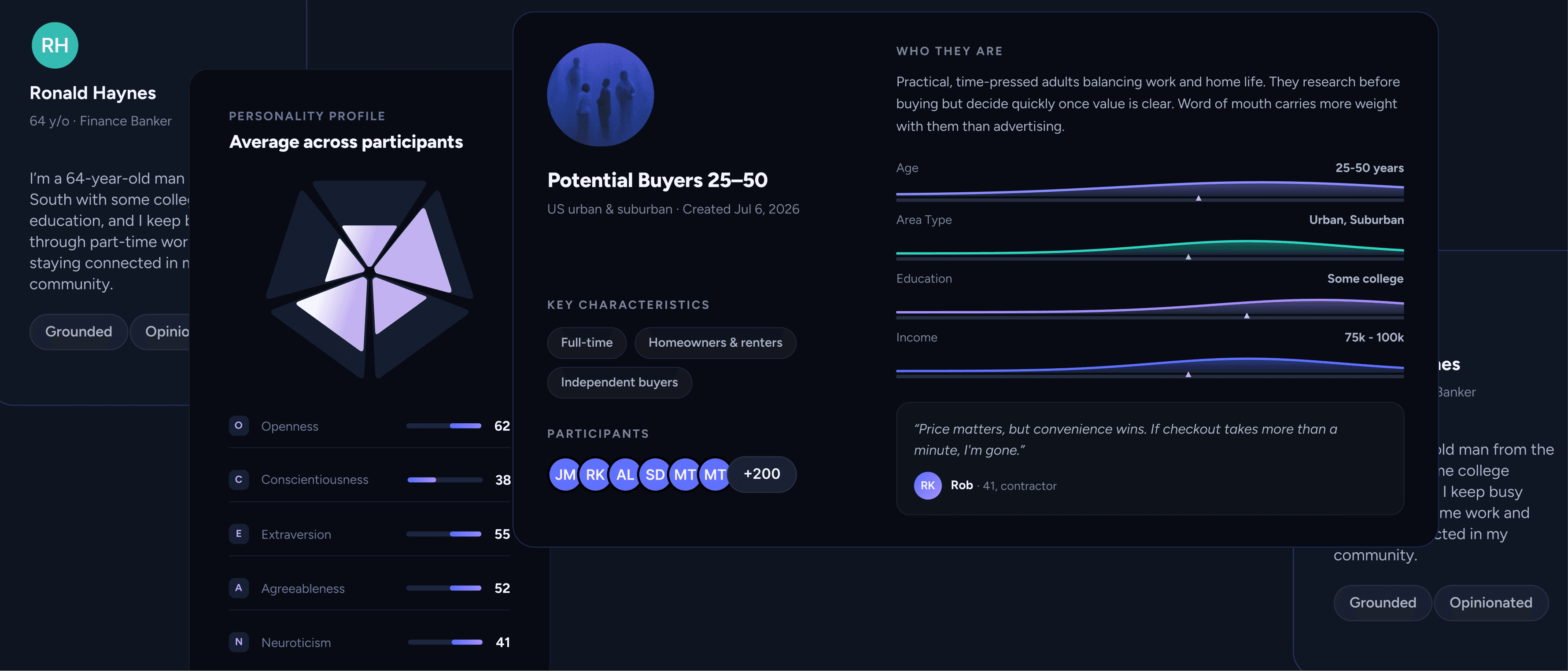Click the O badge next to Openness
This screenshot has width=1568, height=671.
pyautogui.click(x=239, y=426)
